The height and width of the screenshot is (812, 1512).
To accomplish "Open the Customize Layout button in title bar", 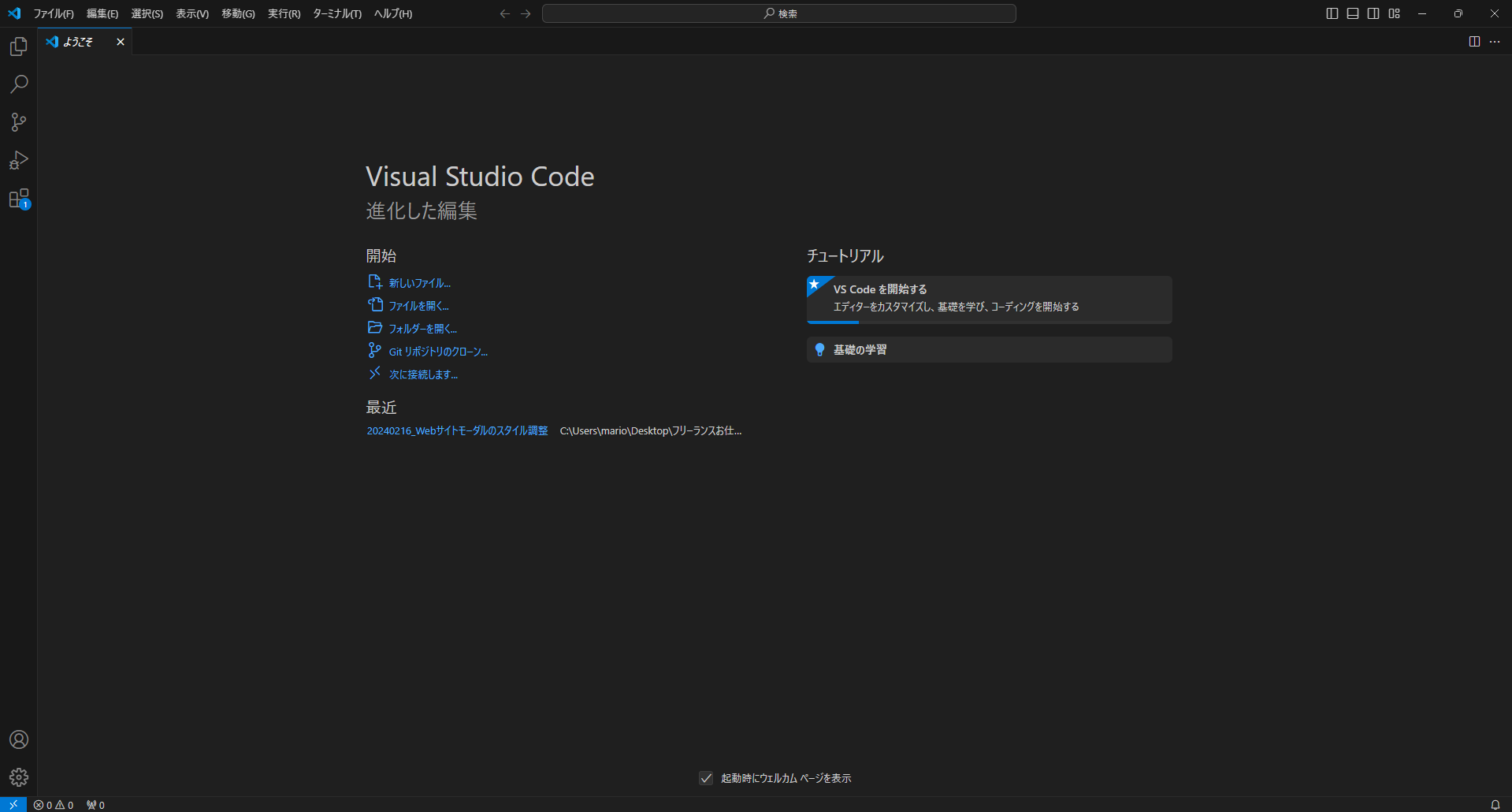I will [x=1395, y=13].
